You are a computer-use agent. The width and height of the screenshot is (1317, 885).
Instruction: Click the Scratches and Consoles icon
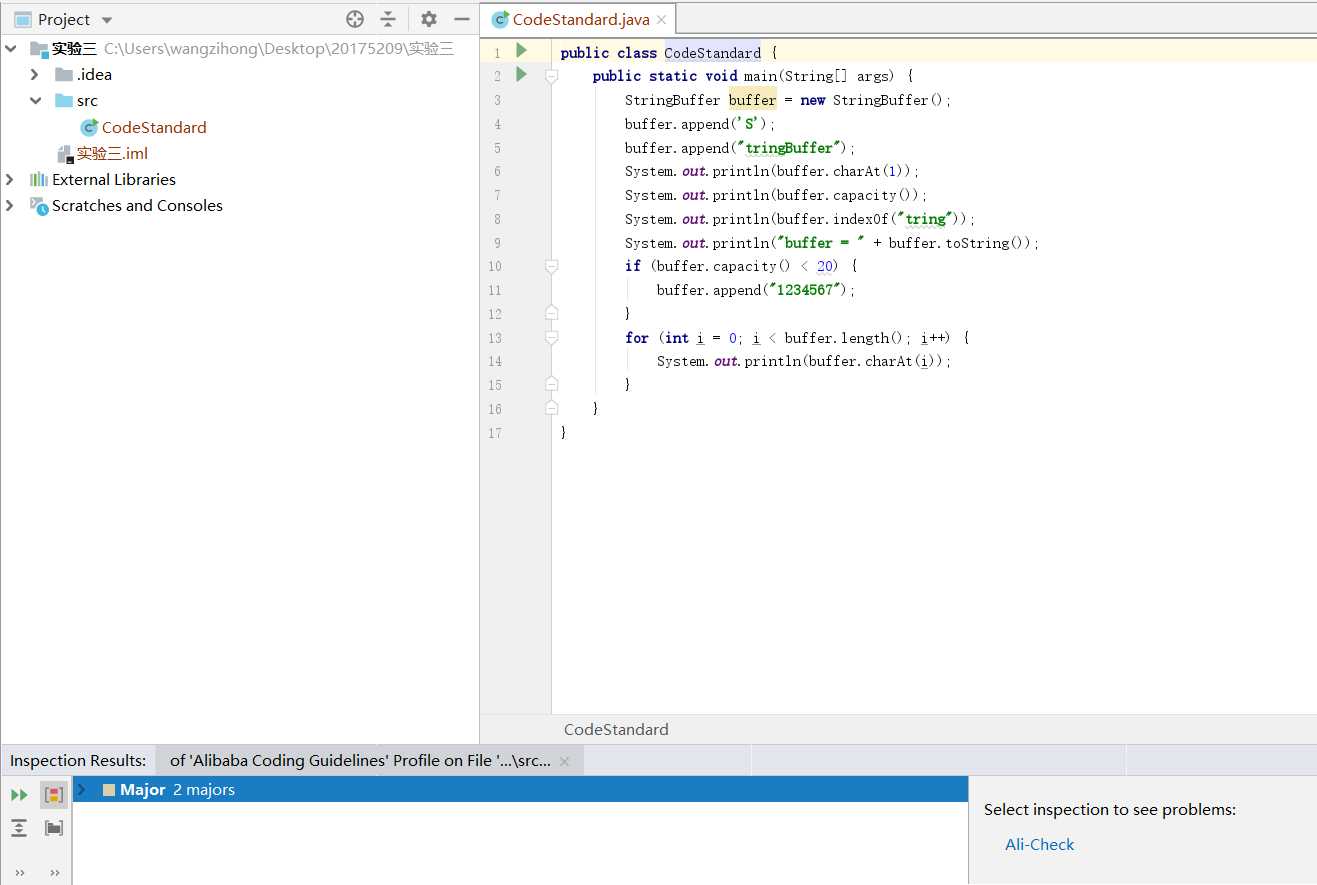pyautogui.click(x=39, y=205)
